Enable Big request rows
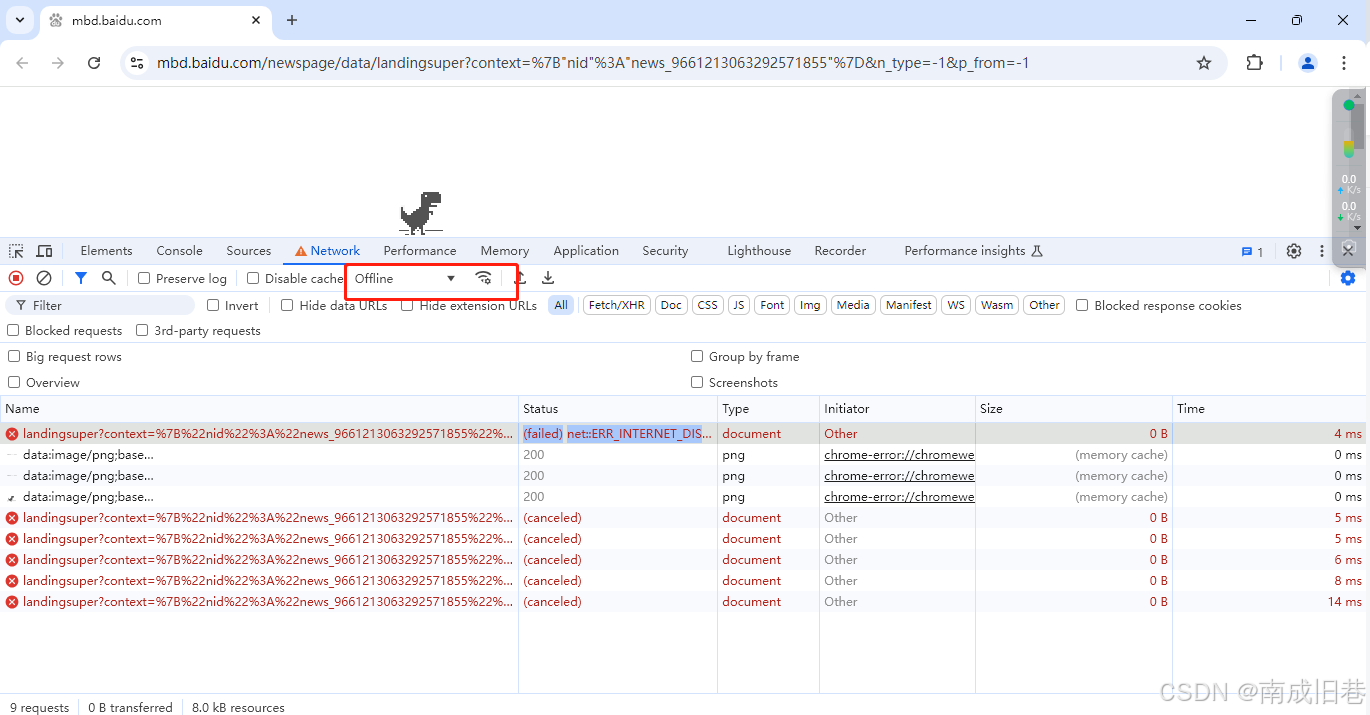Image resolution: width=1370 pixels, height=715 pixels. 14,356
